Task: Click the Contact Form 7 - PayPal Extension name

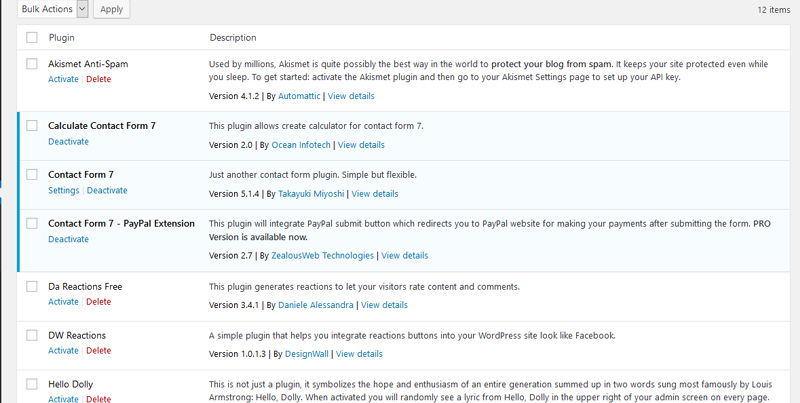Action: pos(121,224)
